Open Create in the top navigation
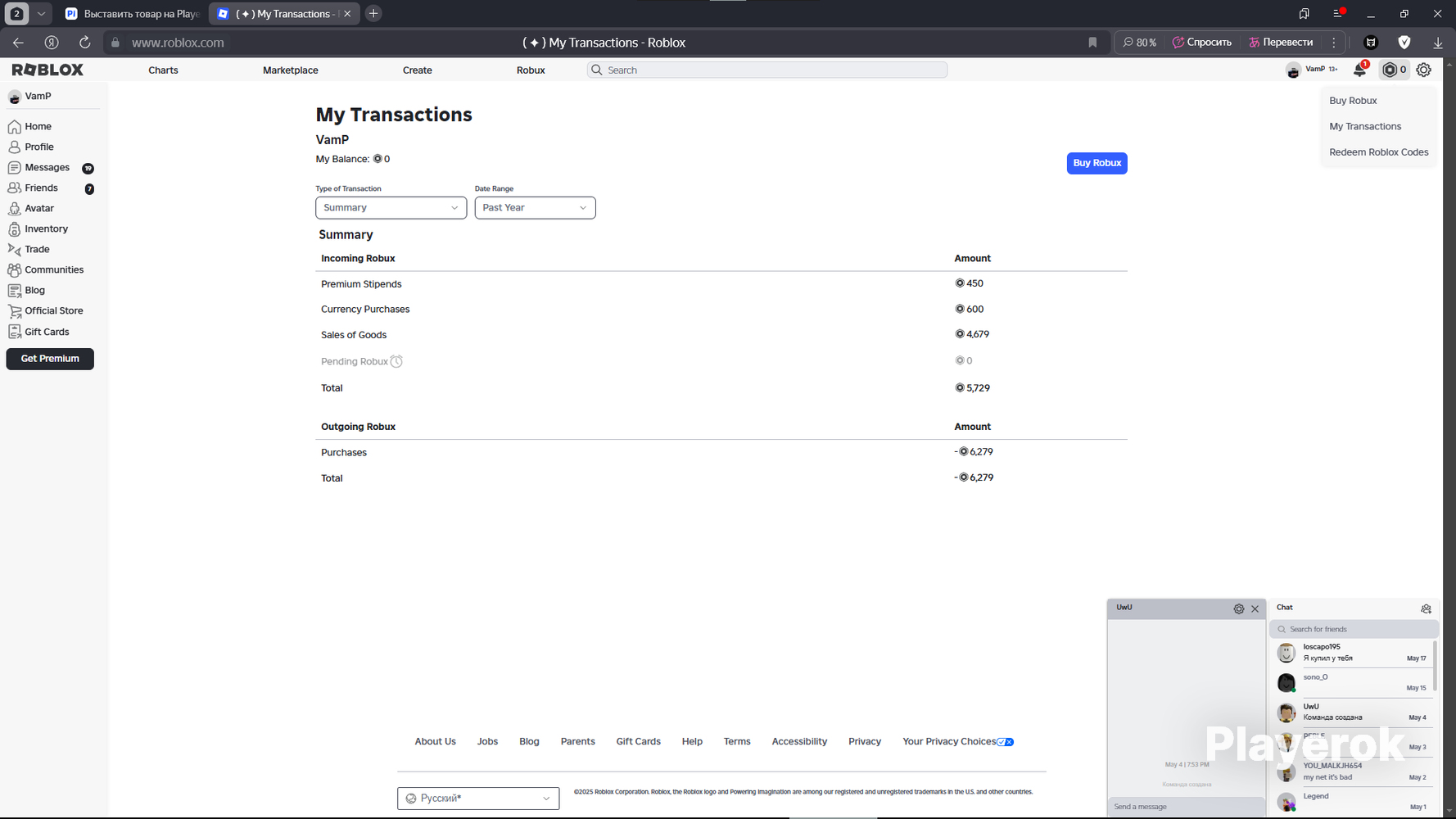The height and width of the screenshot is (819, 1456). pos(418,70)
